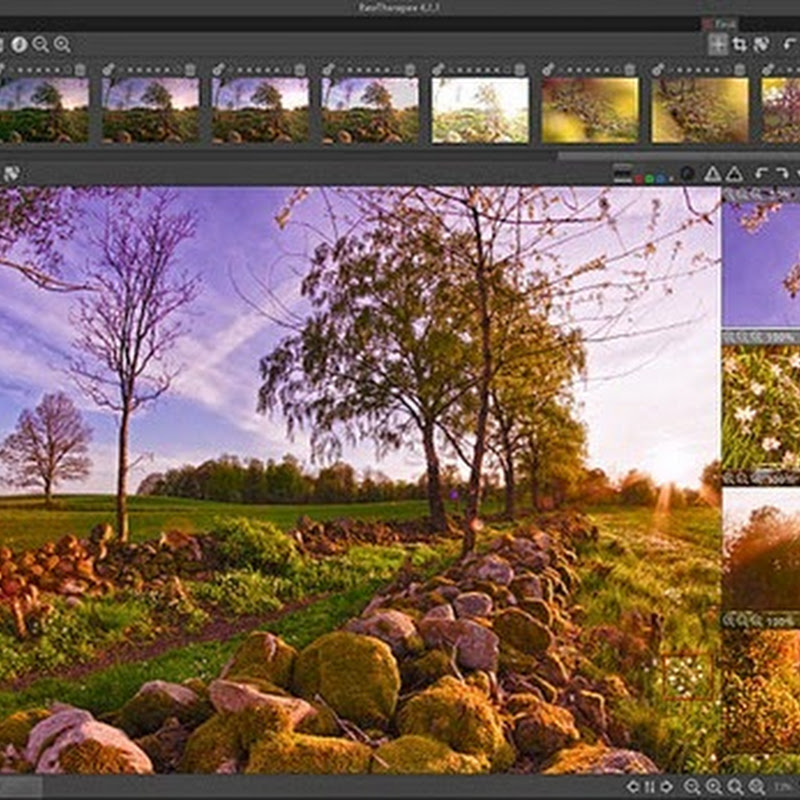Toggle the blue channel preview
This screenshot has height=800, width=800.
pos(662,178)
